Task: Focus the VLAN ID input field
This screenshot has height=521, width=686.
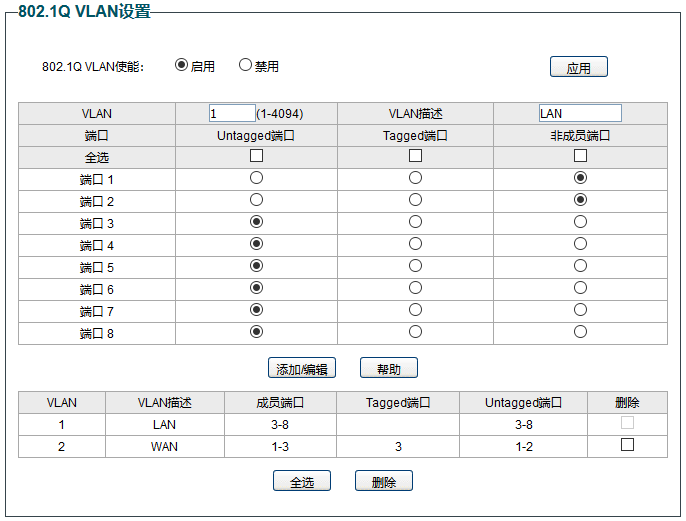Action: (x=232, y=113)
